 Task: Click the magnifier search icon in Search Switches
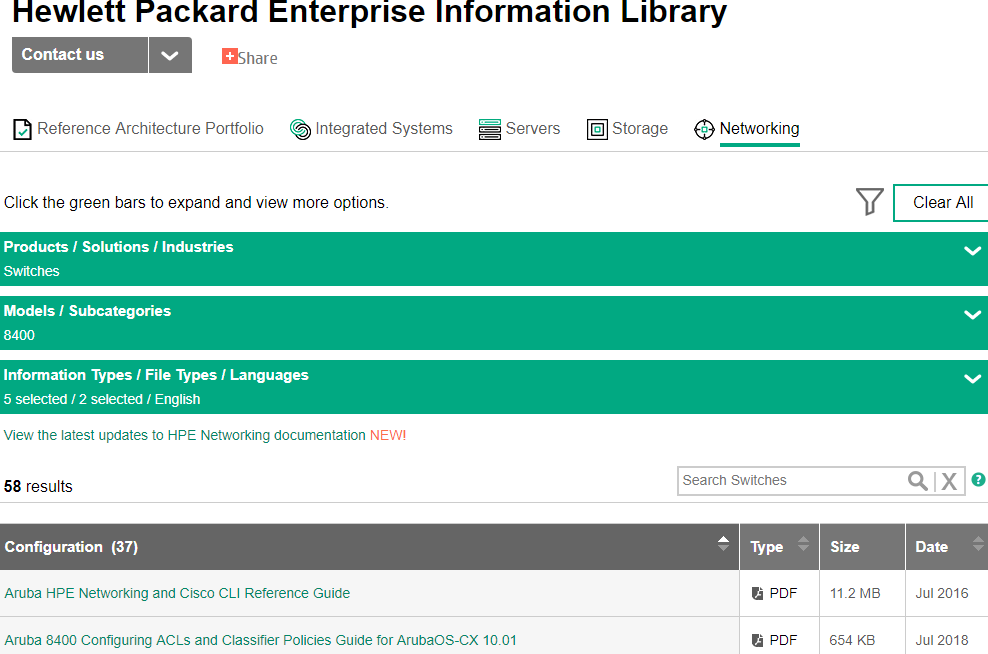coord(917,481)
